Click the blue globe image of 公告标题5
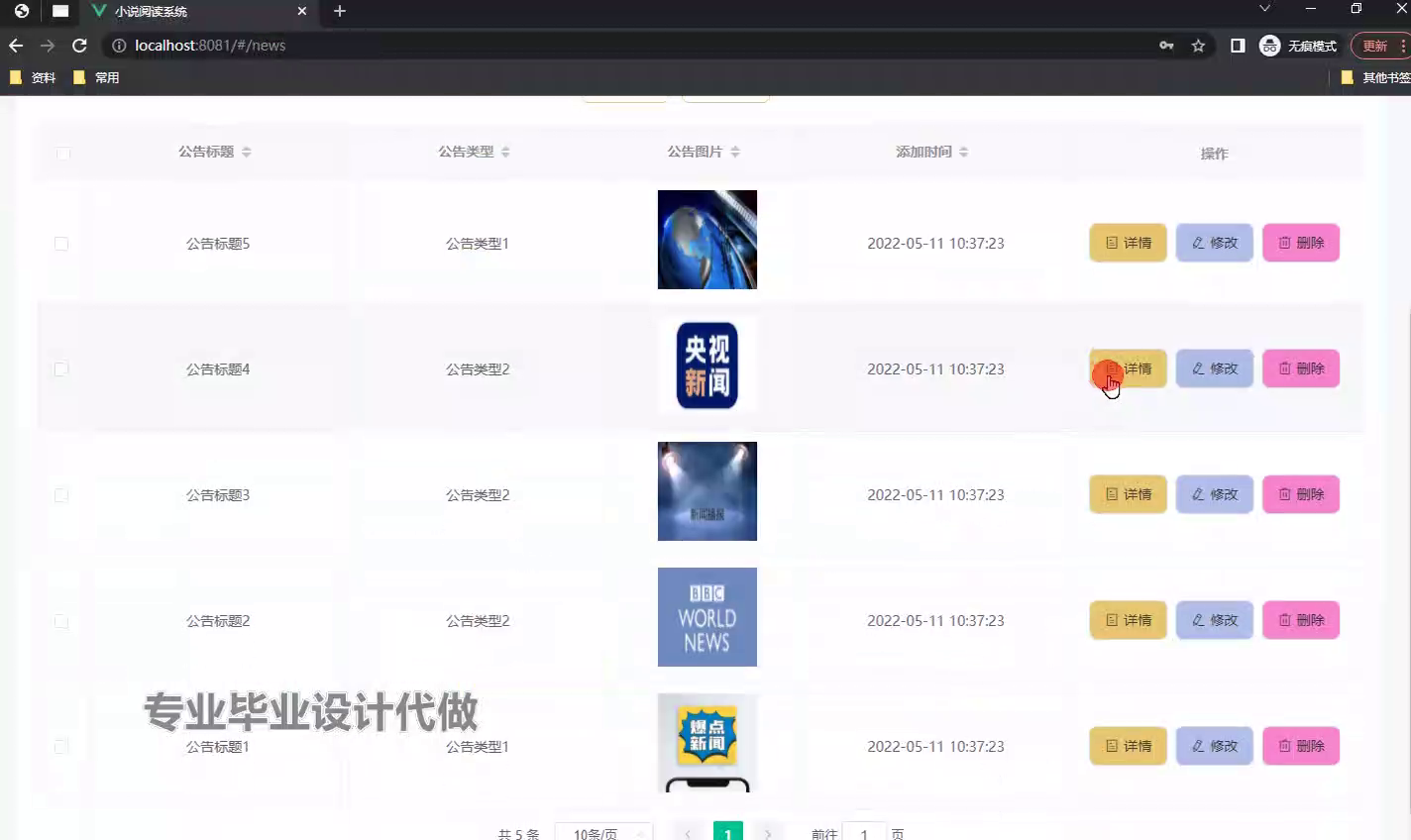1411x840 pixels. coord(707,240)
